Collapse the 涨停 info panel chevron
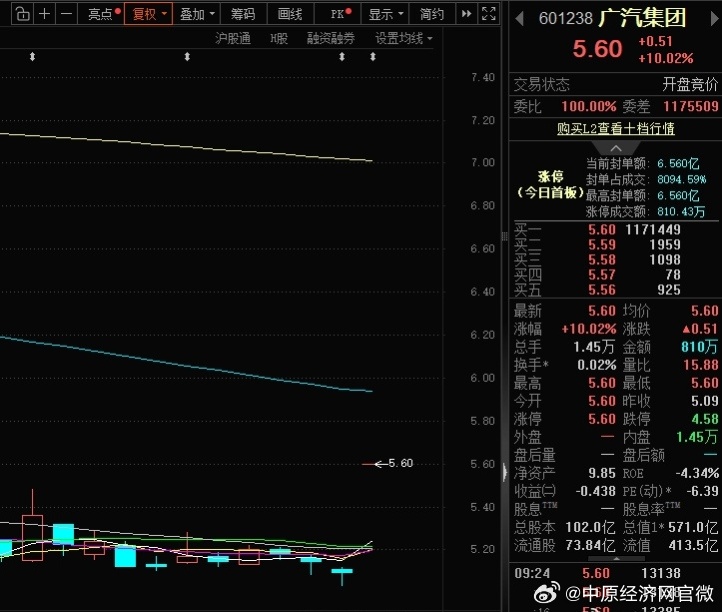This screenshot has width=722, height=612. tap(616, 148)
